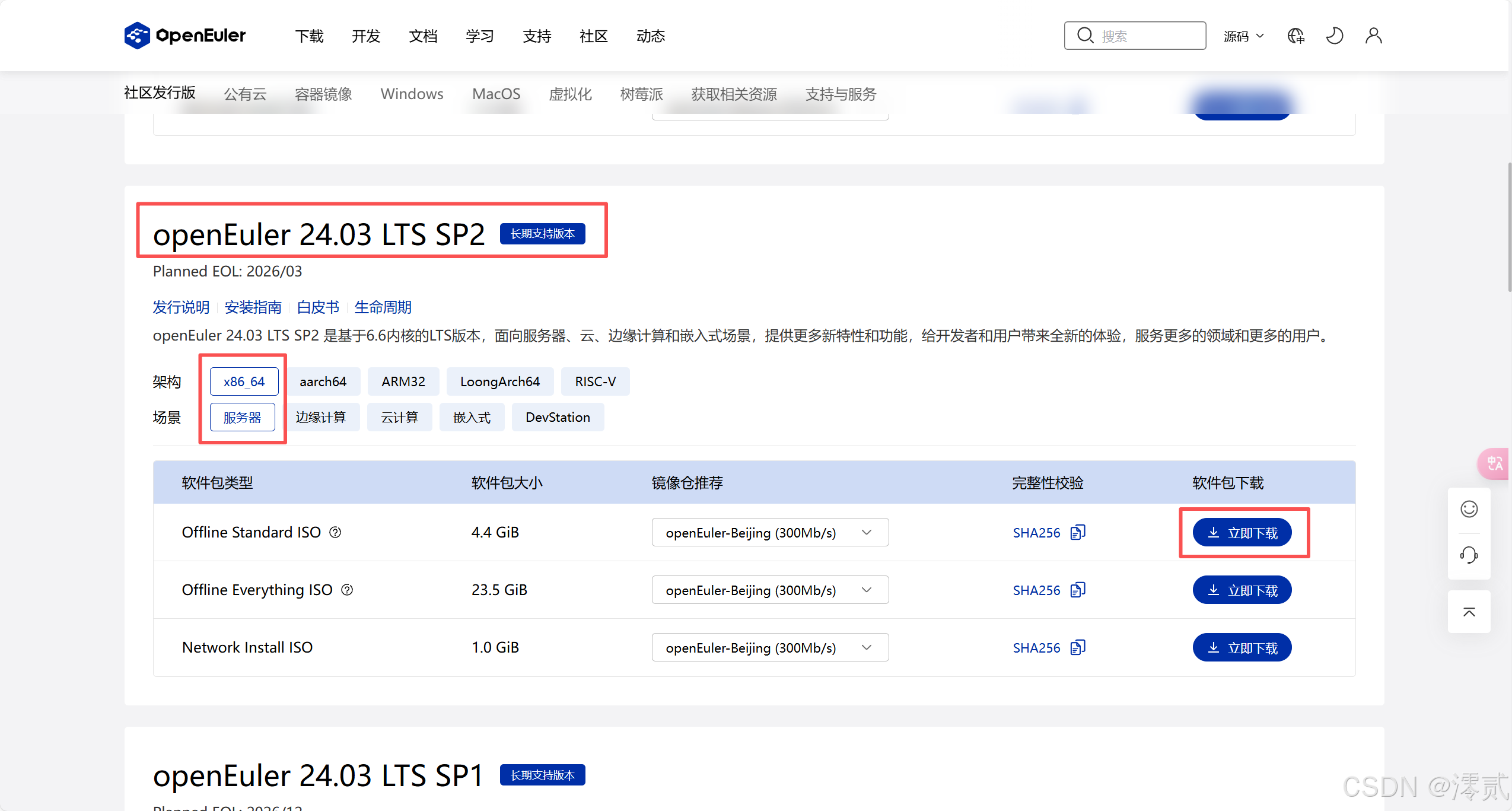
Task: Select the 云计算 scenario option
Action: [399, 417]
